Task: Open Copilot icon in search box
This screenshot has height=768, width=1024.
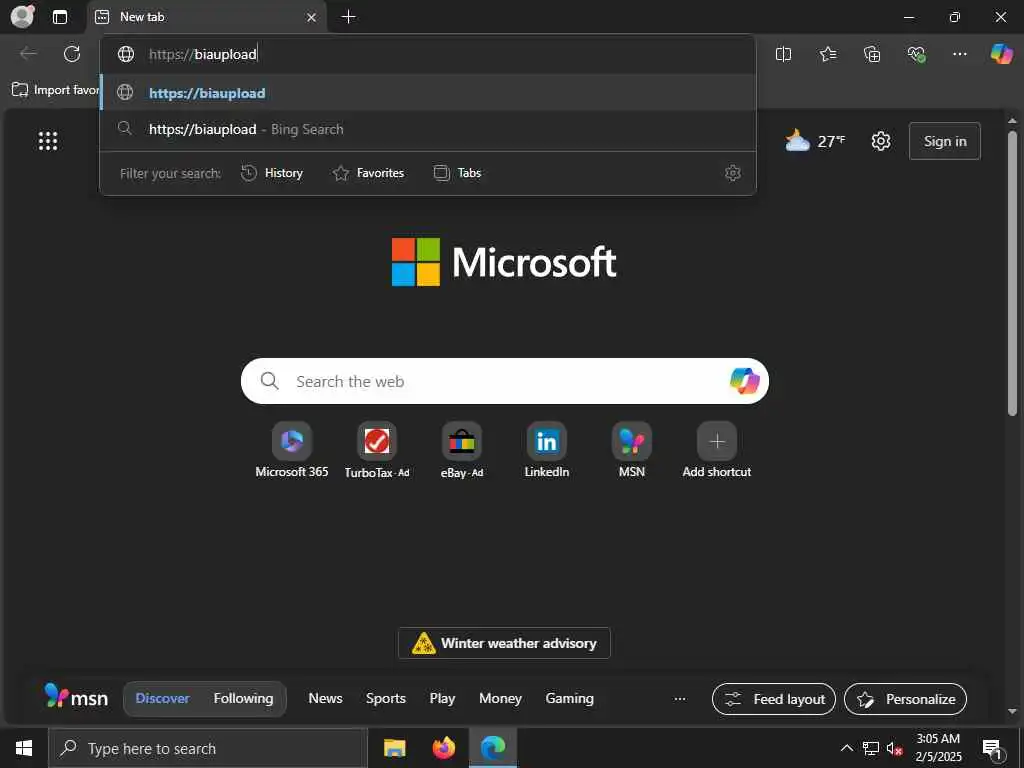Action: pos(744,381)
